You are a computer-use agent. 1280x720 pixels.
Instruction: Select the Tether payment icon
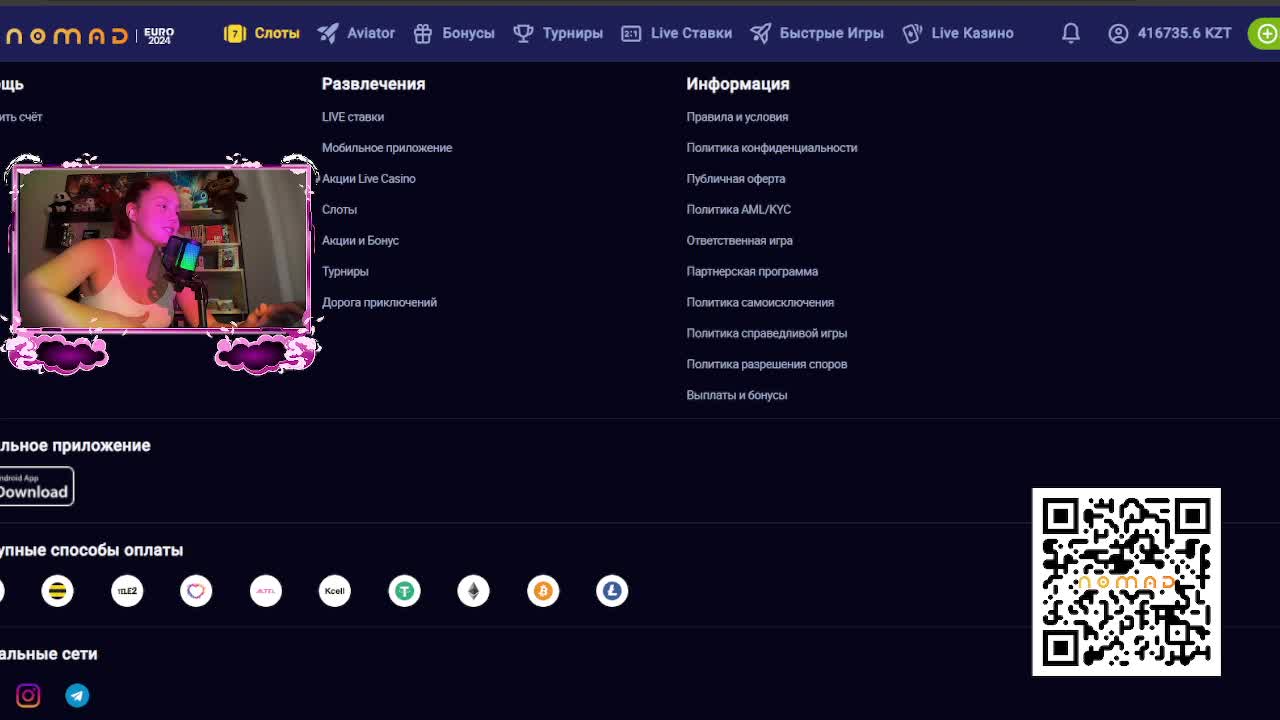point(404,591)
